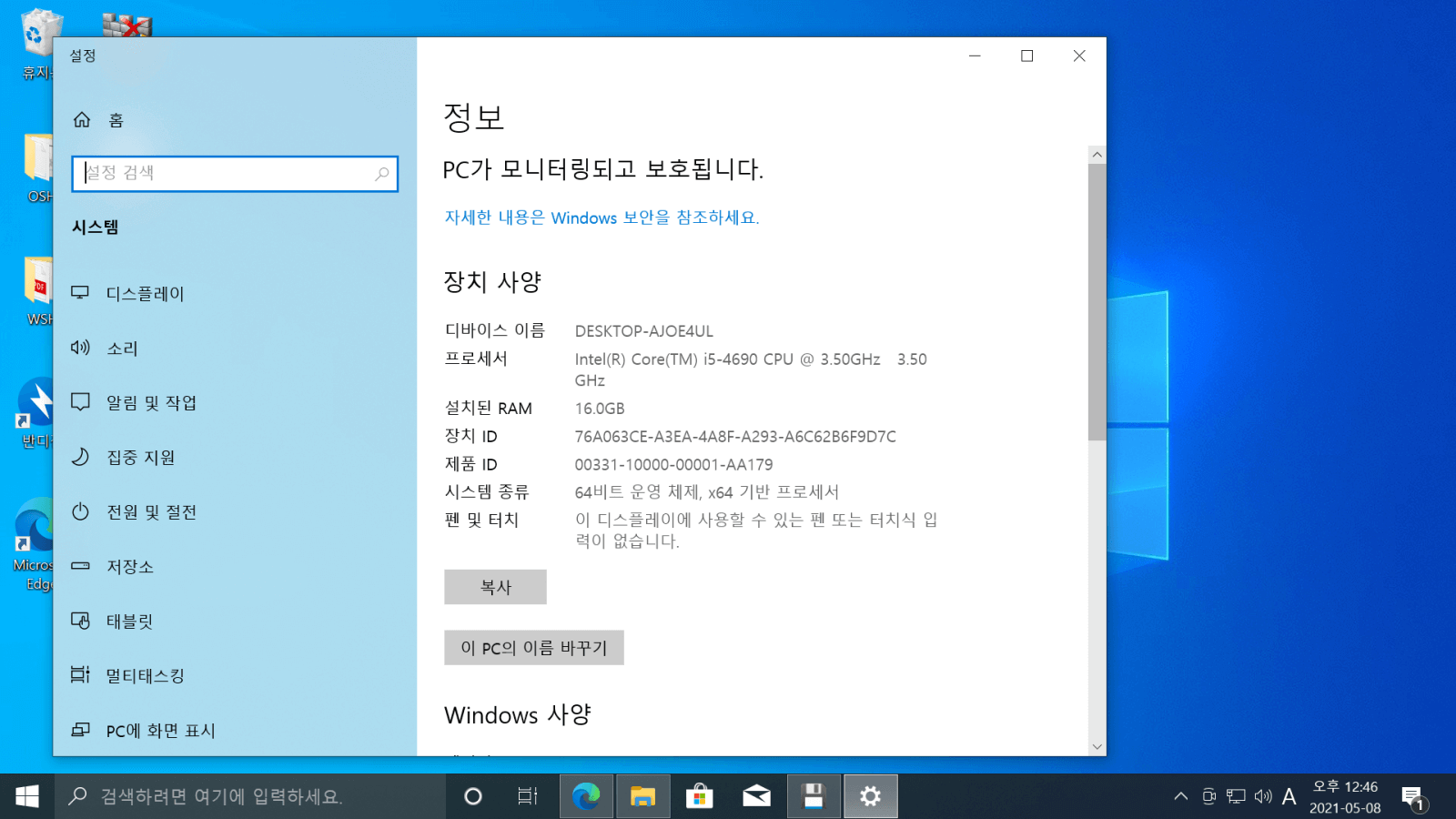Click 이 PC의 이름 바꾸기 button
Image resolution: width=1456 pixels, height=819 pixels.
[533, 647]
